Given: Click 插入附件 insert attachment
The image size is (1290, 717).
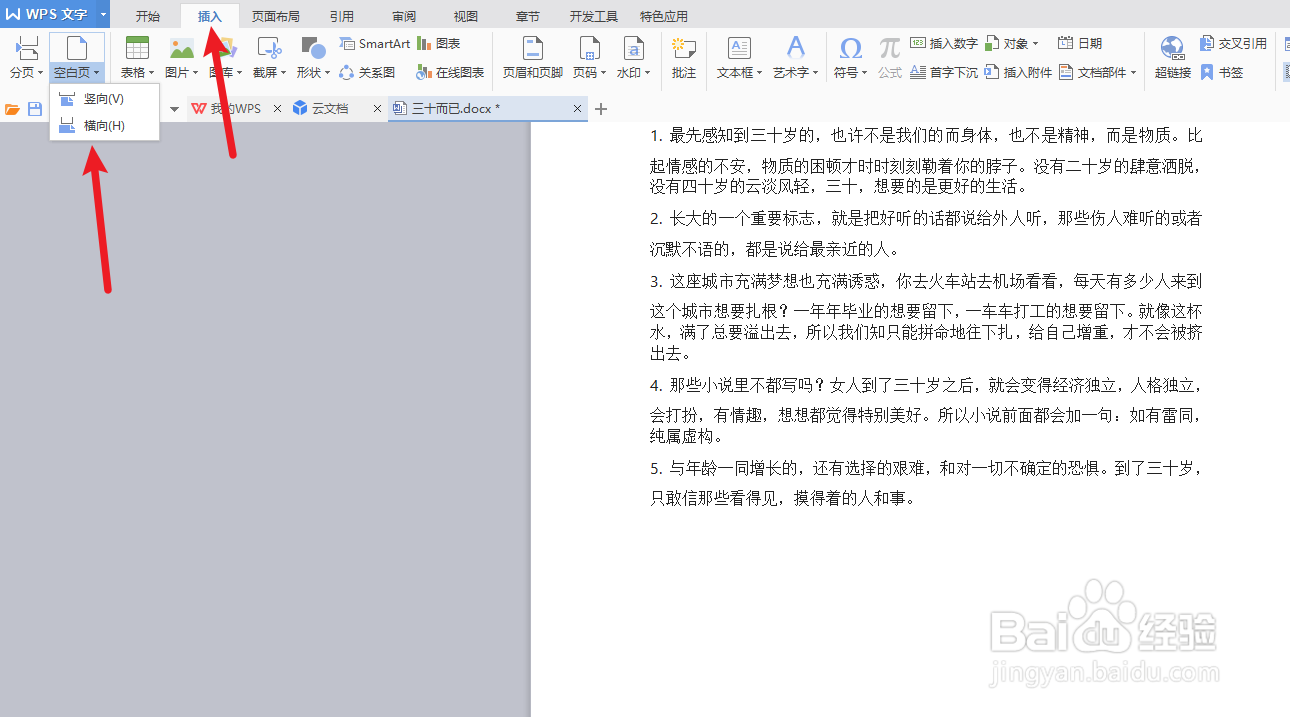Looking at the screenshot, I should (1018, 72).
